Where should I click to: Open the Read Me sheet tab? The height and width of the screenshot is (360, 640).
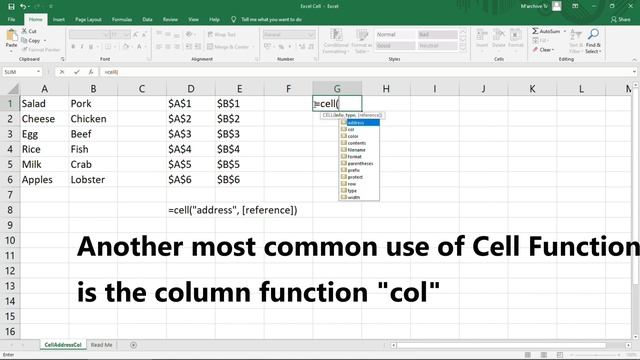coord(101,345)
